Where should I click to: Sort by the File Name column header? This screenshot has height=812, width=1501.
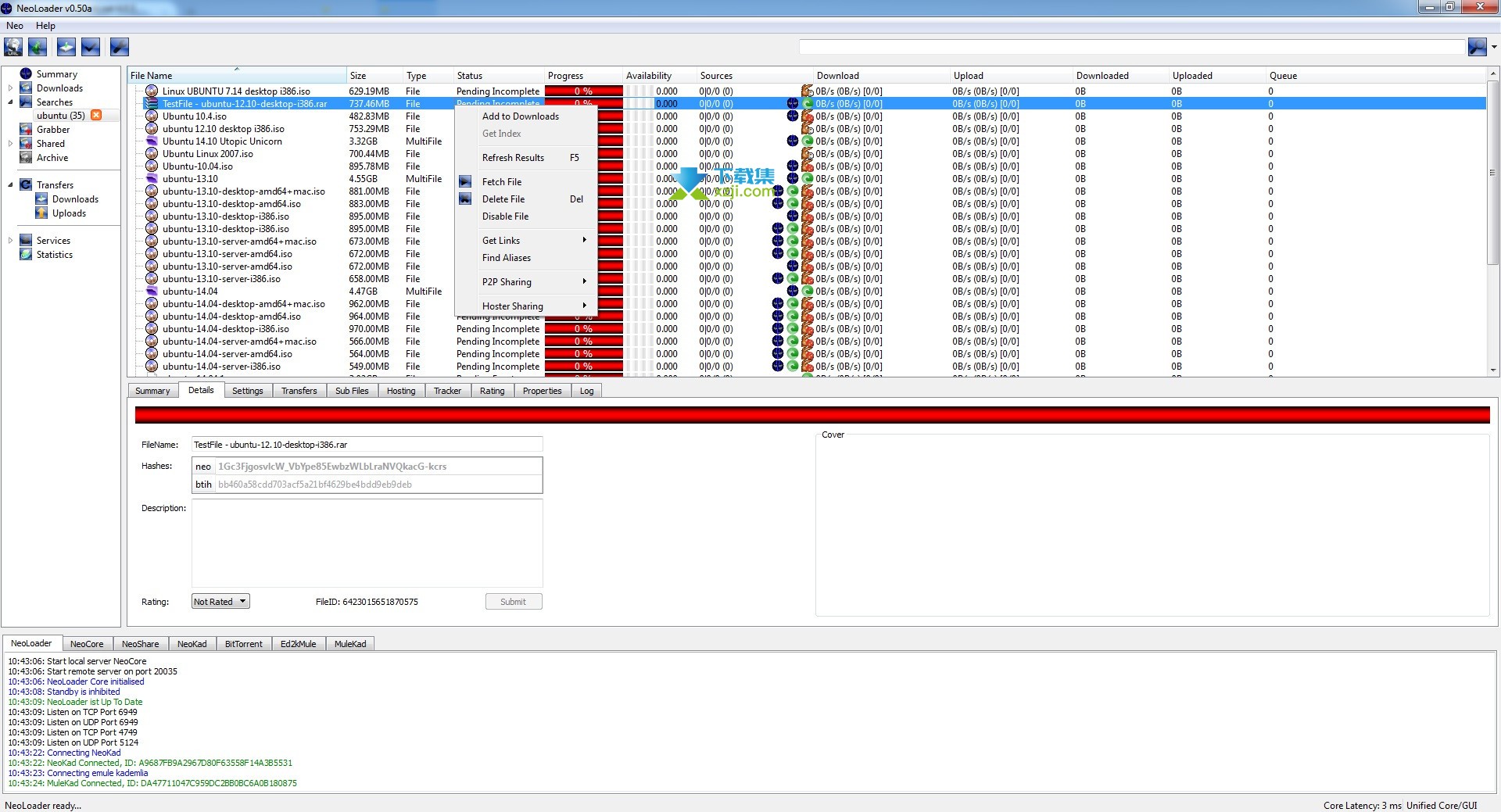238,76
